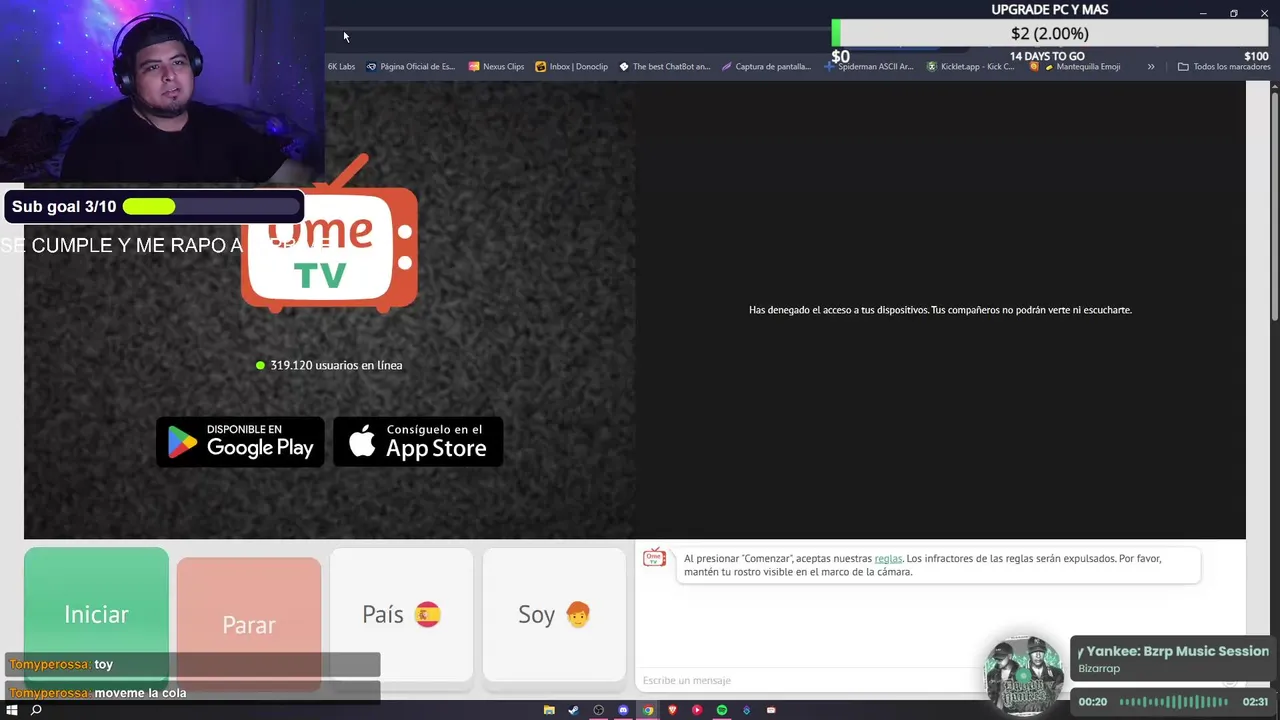The image size is (1280, 720).
Task: Open The best ChatBot bookmark
Action: pyautogui.click(x=664, y=66)
